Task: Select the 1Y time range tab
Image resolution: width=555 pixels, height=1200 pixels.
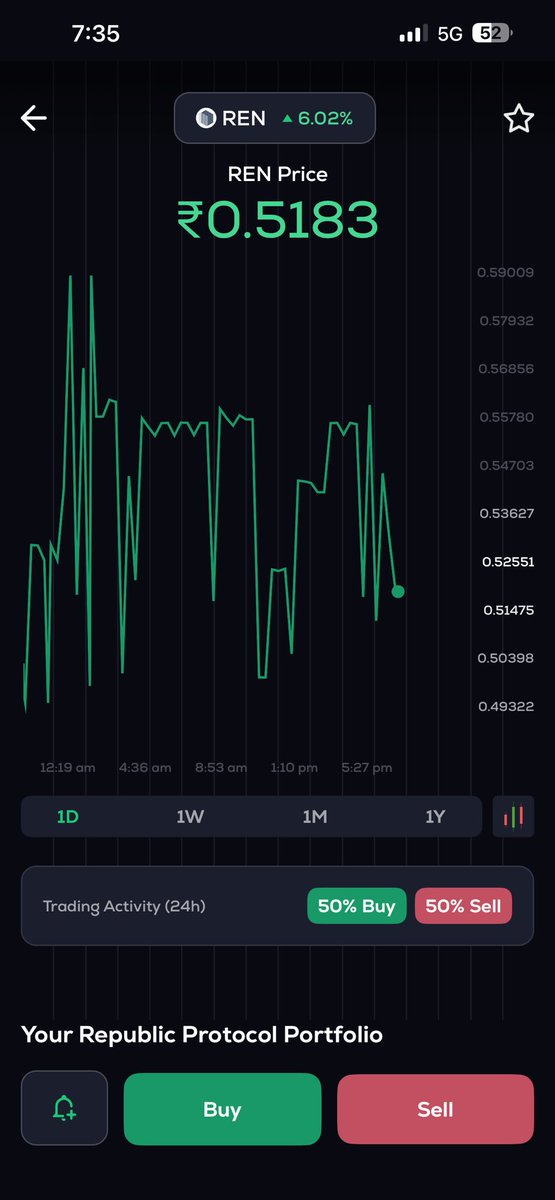Action: pos(435,817)
